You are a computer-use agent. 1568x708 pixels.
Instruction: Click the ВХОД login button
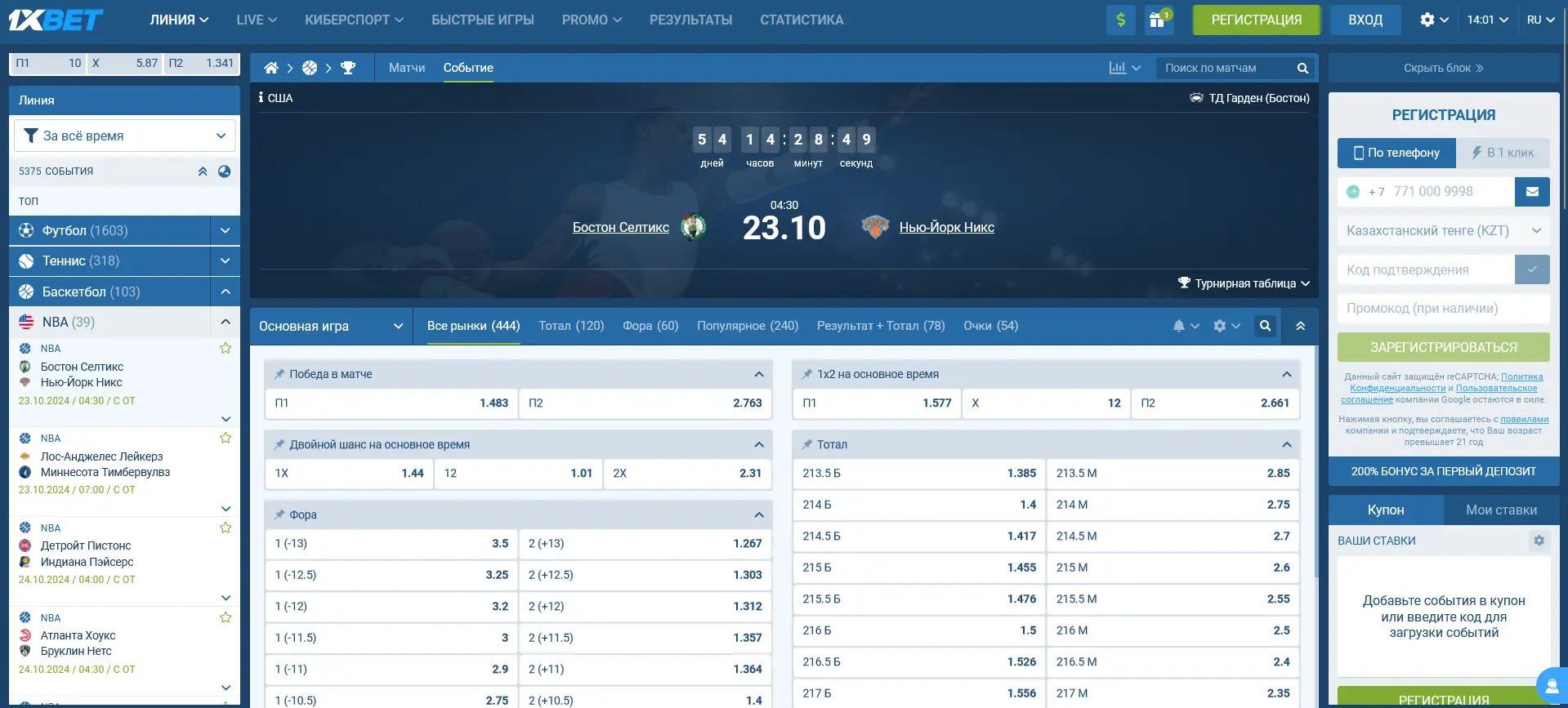tap(1365, 20)
